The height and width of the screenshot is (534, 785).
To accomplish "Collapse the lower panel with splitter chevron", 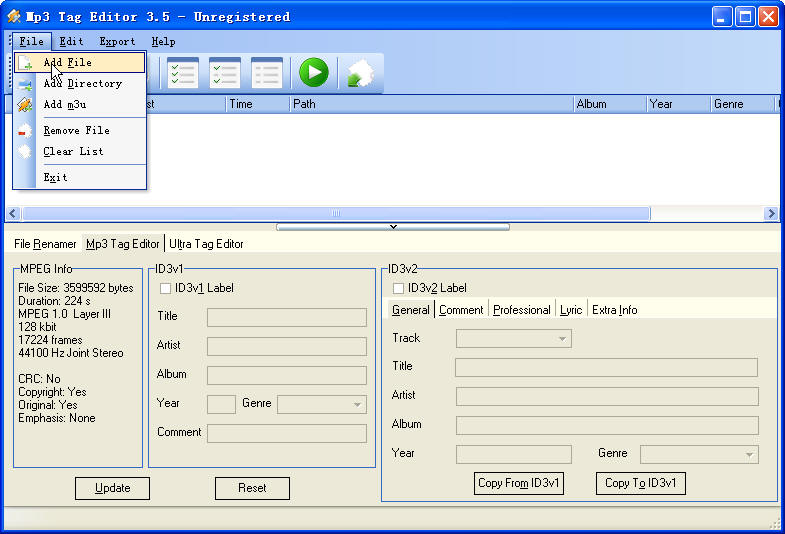I will click(x=393, y=227).
